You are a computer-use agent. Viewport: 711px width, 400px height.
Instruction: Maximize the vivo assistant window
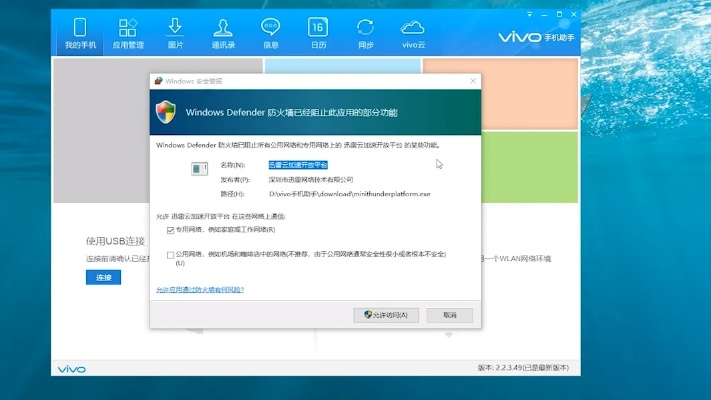click(559, 15)
